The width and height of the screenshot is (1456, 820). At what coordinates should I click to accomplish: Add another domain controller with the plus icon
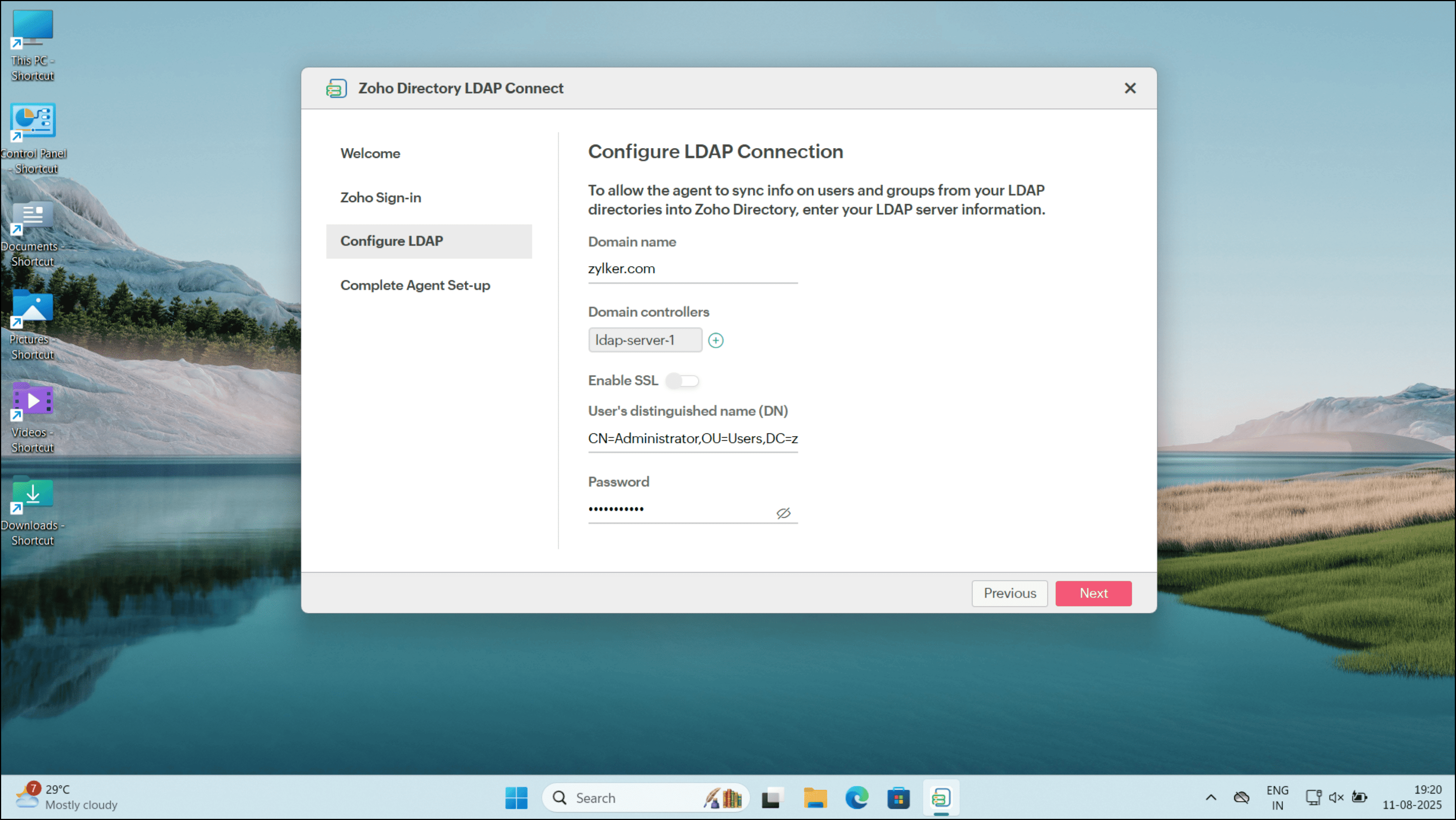[716, 340]
